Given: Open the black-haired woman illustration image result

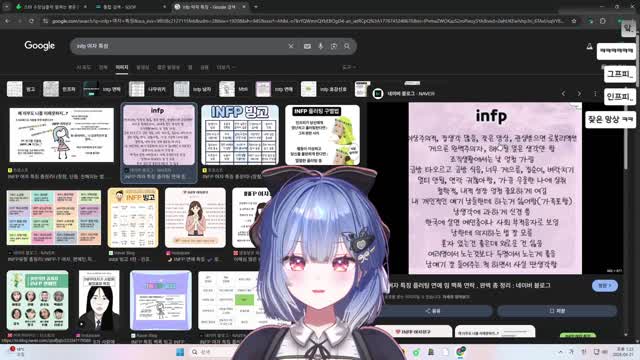Looking at the screenshot, I should point(99,300).
